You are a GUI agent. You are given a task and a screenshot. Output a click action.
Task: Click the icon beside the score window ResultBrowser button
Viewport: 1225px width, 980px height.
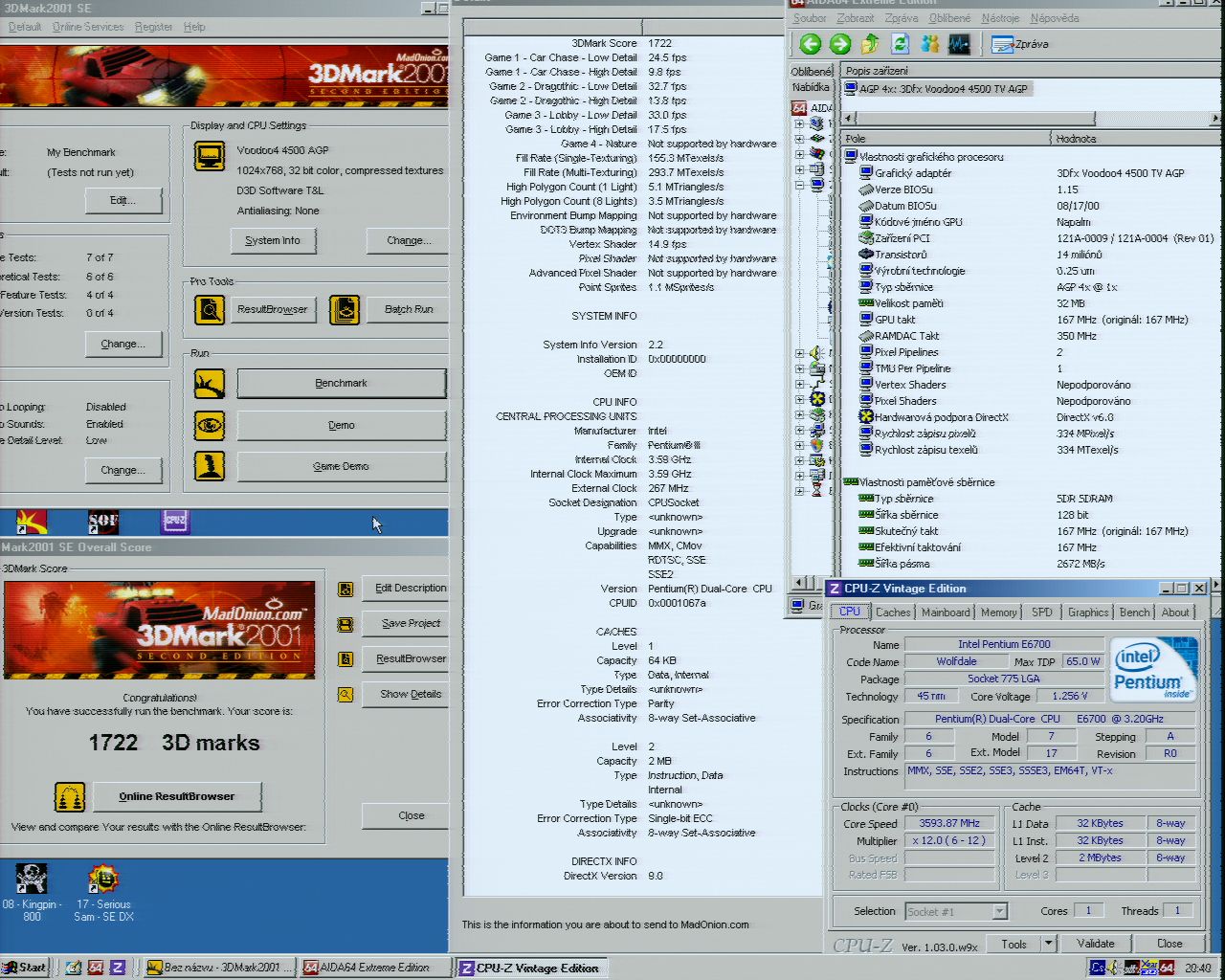345,659
